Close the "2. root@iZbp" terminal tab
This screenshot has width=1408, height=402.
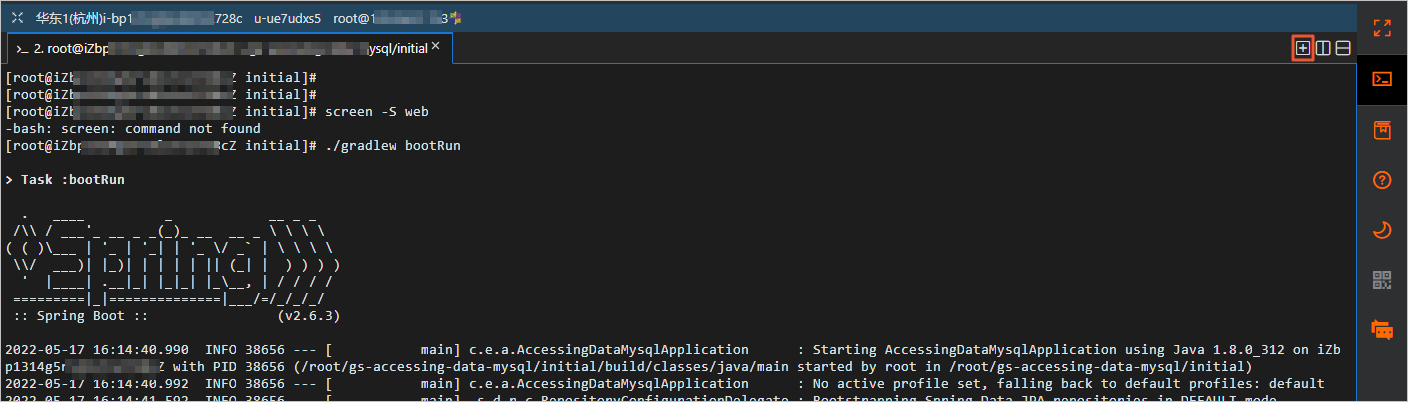(435, 46)
